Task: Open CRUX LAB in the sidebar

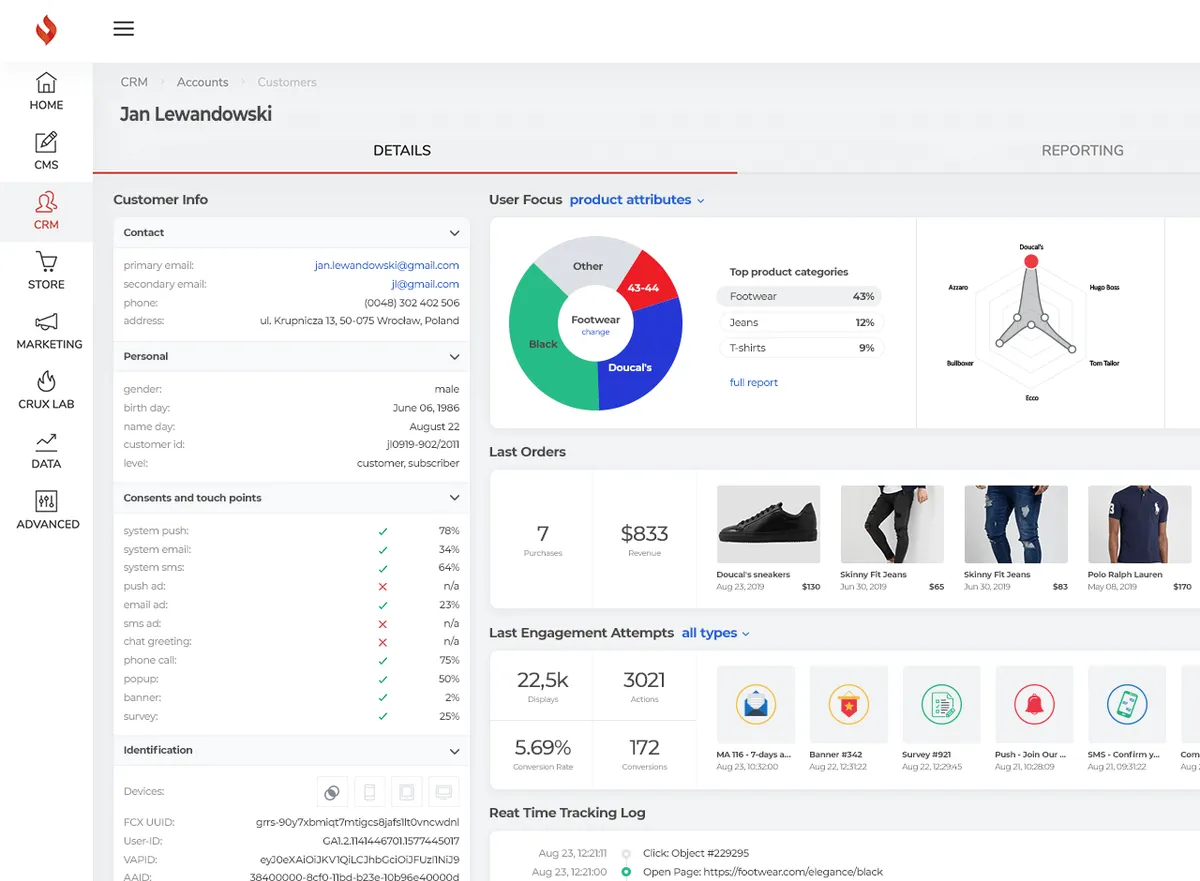Action: click(46, 391)
